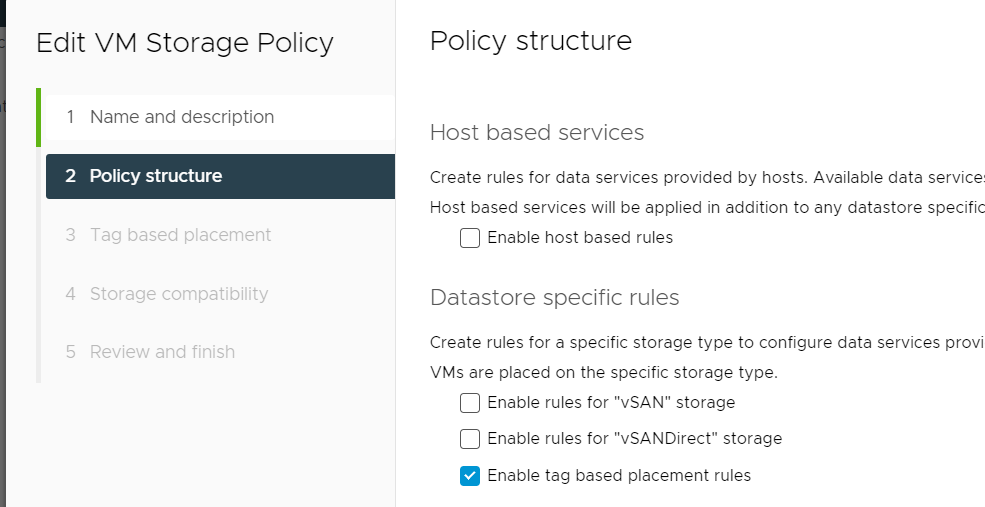This screenshot has width=985, height=507.
Task: Jump to the Storage compatibility step
Action: [179, 294]
